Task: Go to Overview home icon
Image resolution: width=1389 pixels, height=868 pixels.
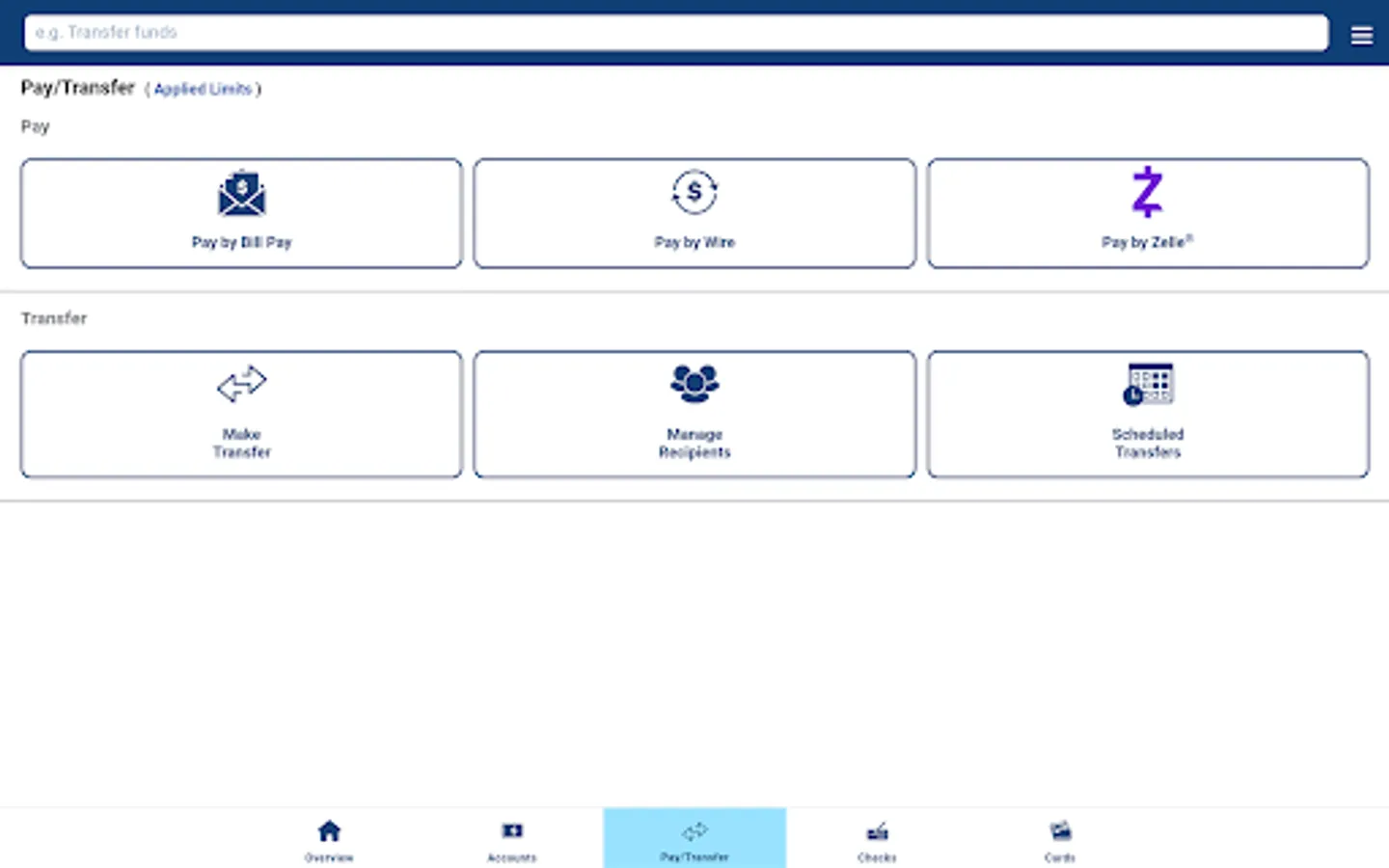Action: (329, 830)
